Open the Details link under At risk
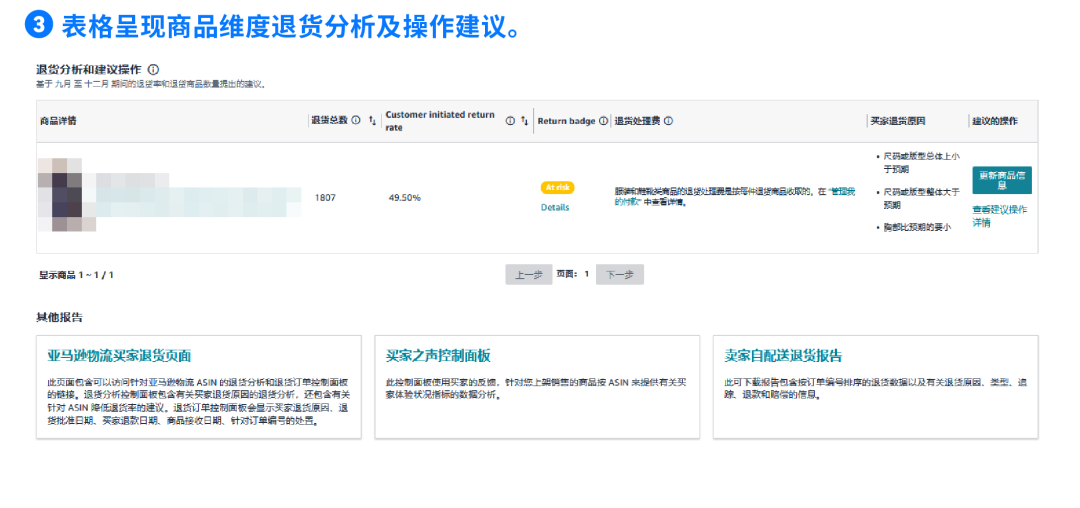 [x=555, y=207]
